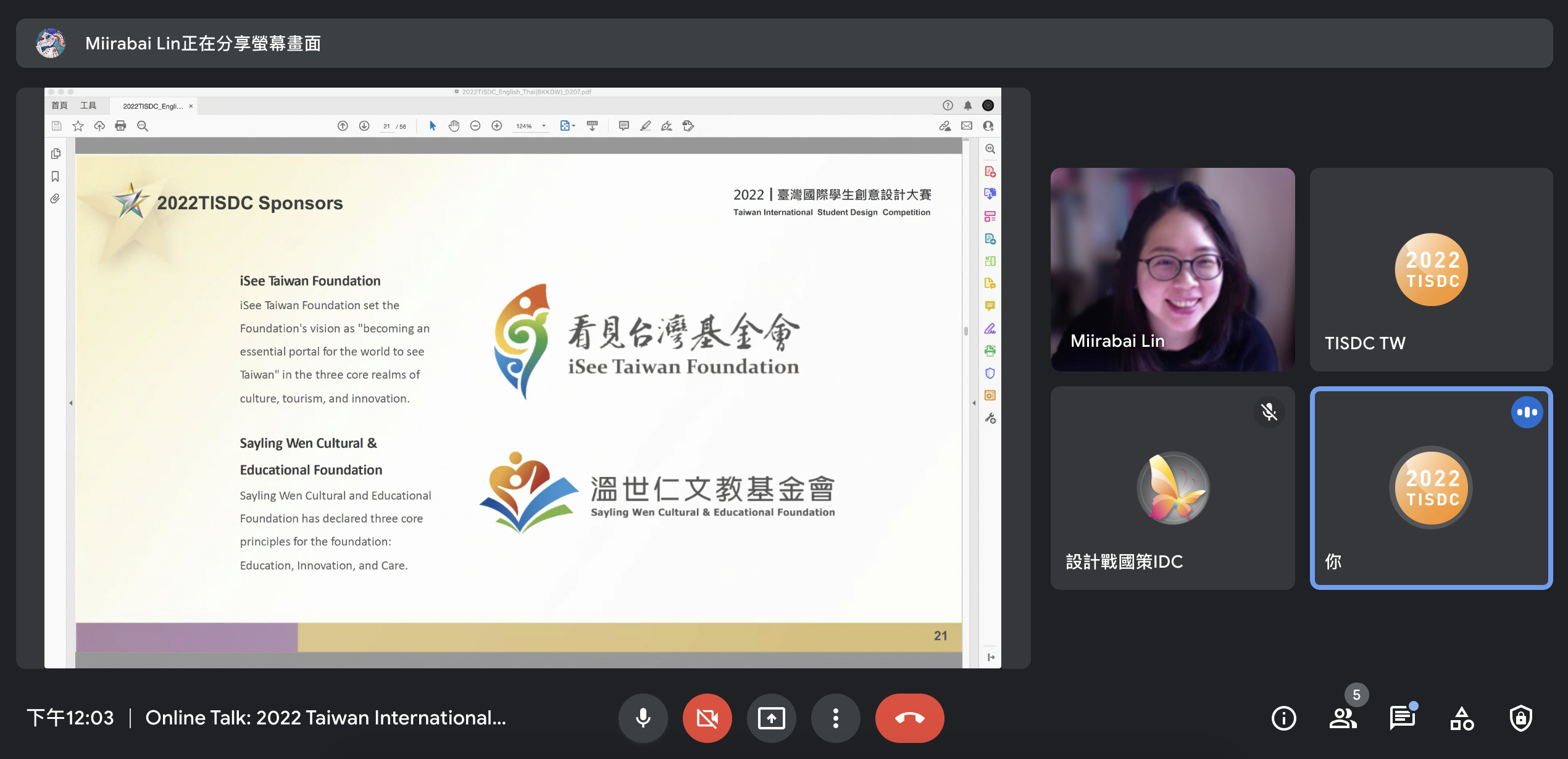Click the muted mic icon on 設計戰國策IDC tile

tap(1269, 412)
